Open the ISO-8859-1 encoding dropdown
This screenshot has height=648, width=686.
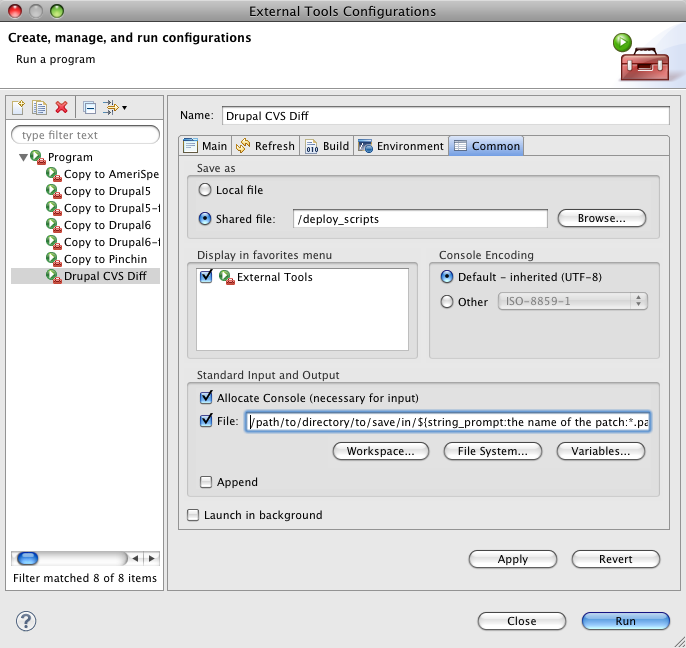click(572, 301)
